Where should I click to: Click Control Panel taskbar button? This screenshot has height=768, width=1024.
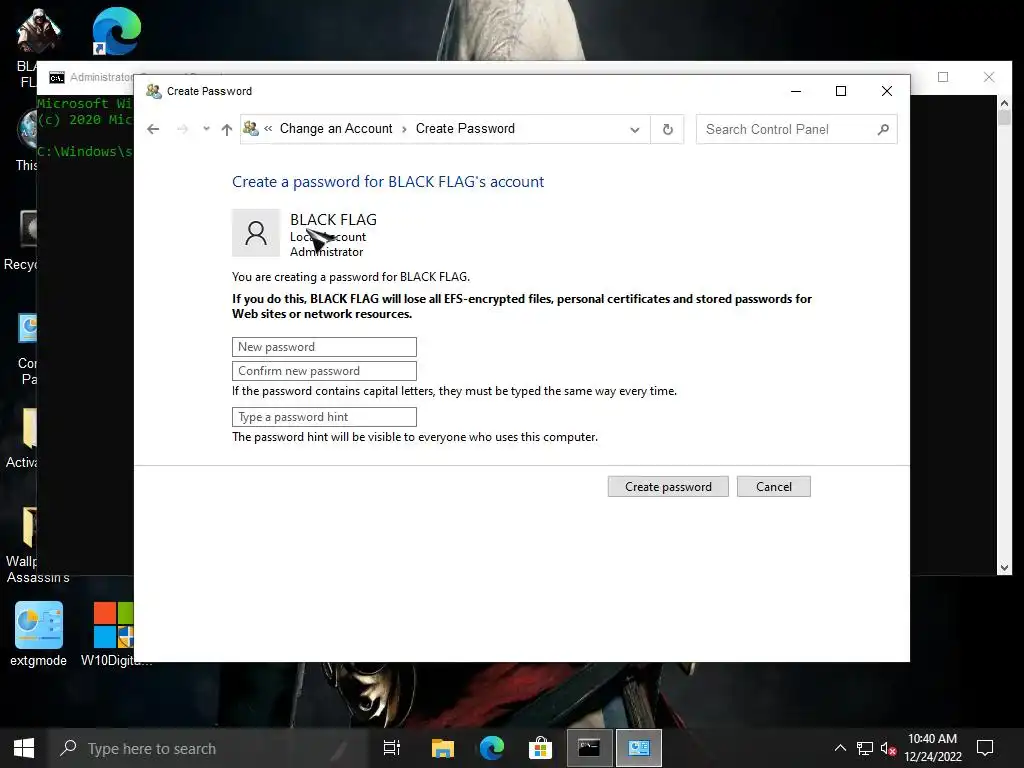click(639, 748)
